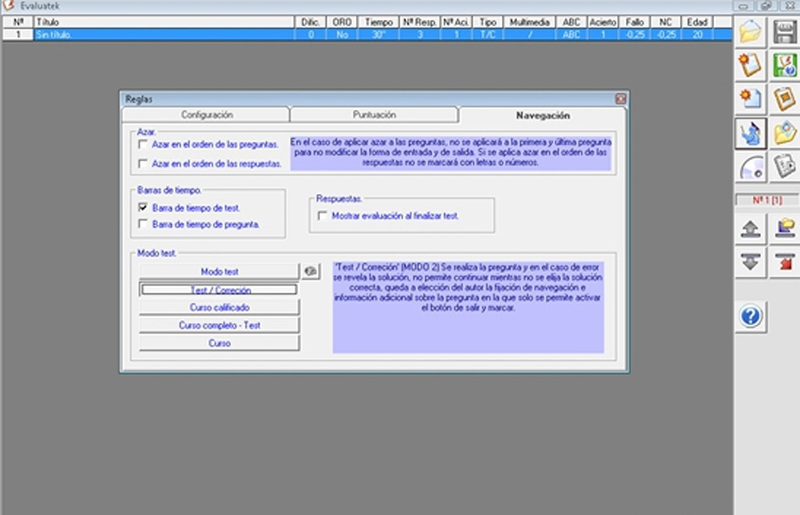
Task: Switch to the Puntuación tab
Action: pos(374,115)
